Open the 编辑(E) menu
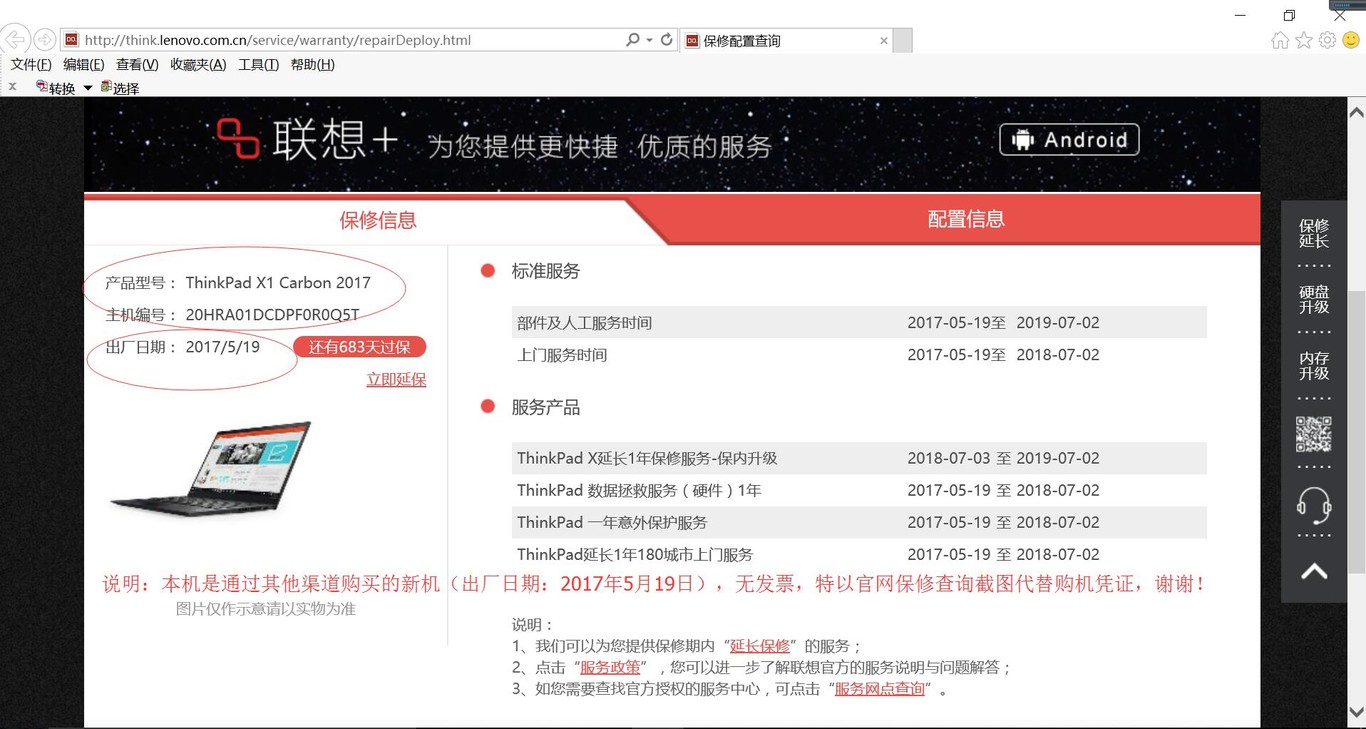This screenshot has width=1366, height=729. [84, 65]
